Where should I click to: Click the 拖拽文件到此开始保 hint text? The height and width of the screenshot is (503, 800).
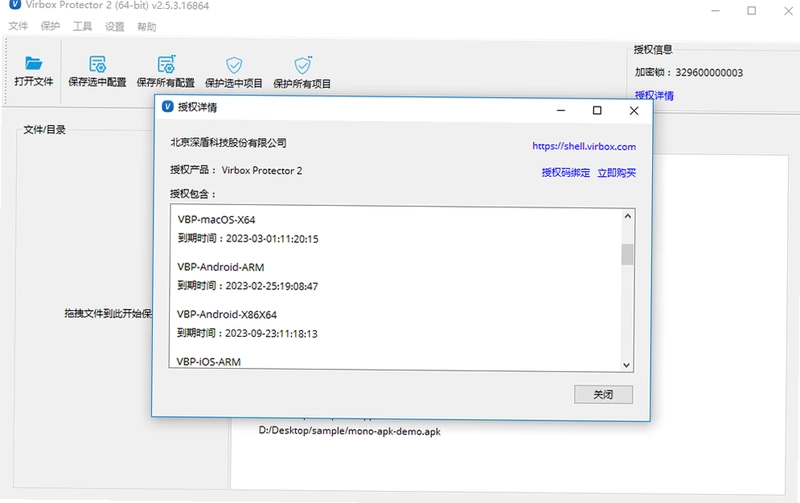(108, 313)
